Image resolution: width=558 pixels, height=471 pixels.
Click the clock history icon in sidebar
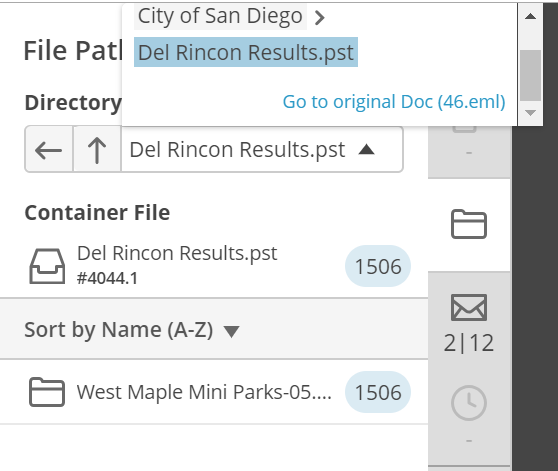[x=469, y=403]
